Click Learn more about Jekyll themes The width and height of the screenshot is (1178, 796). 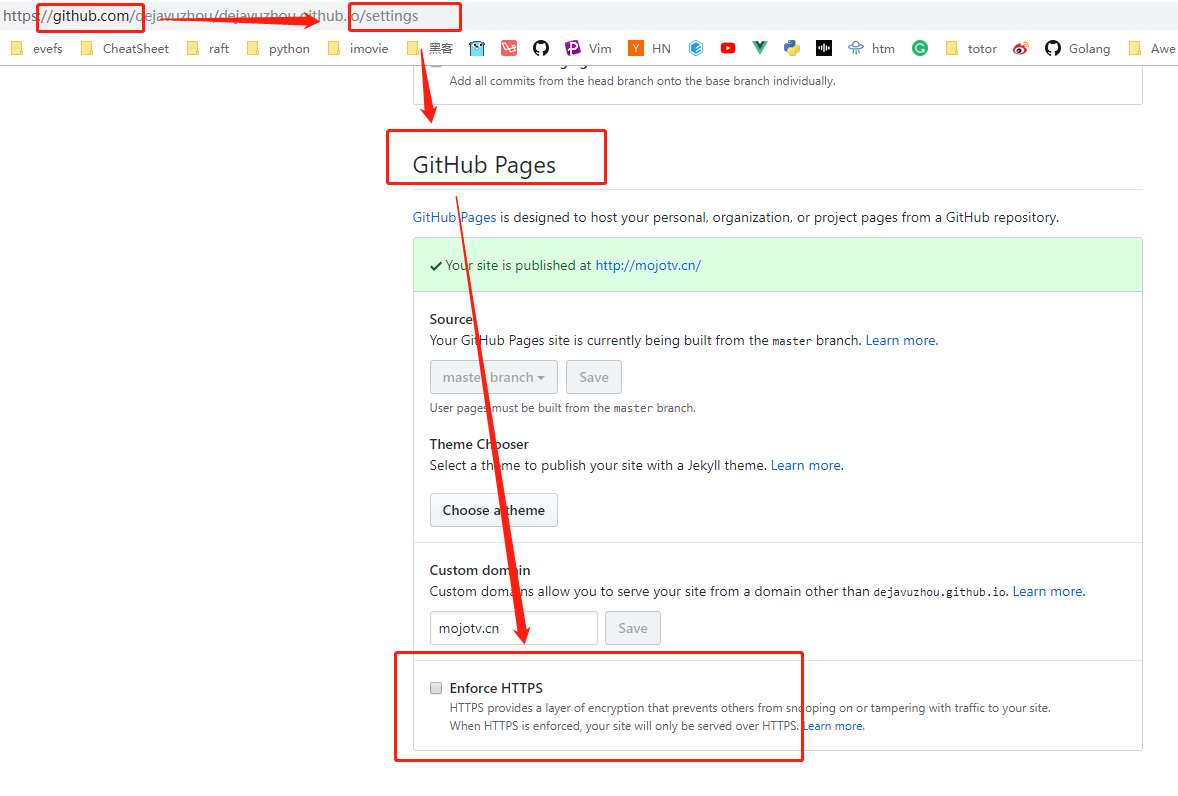805,466
